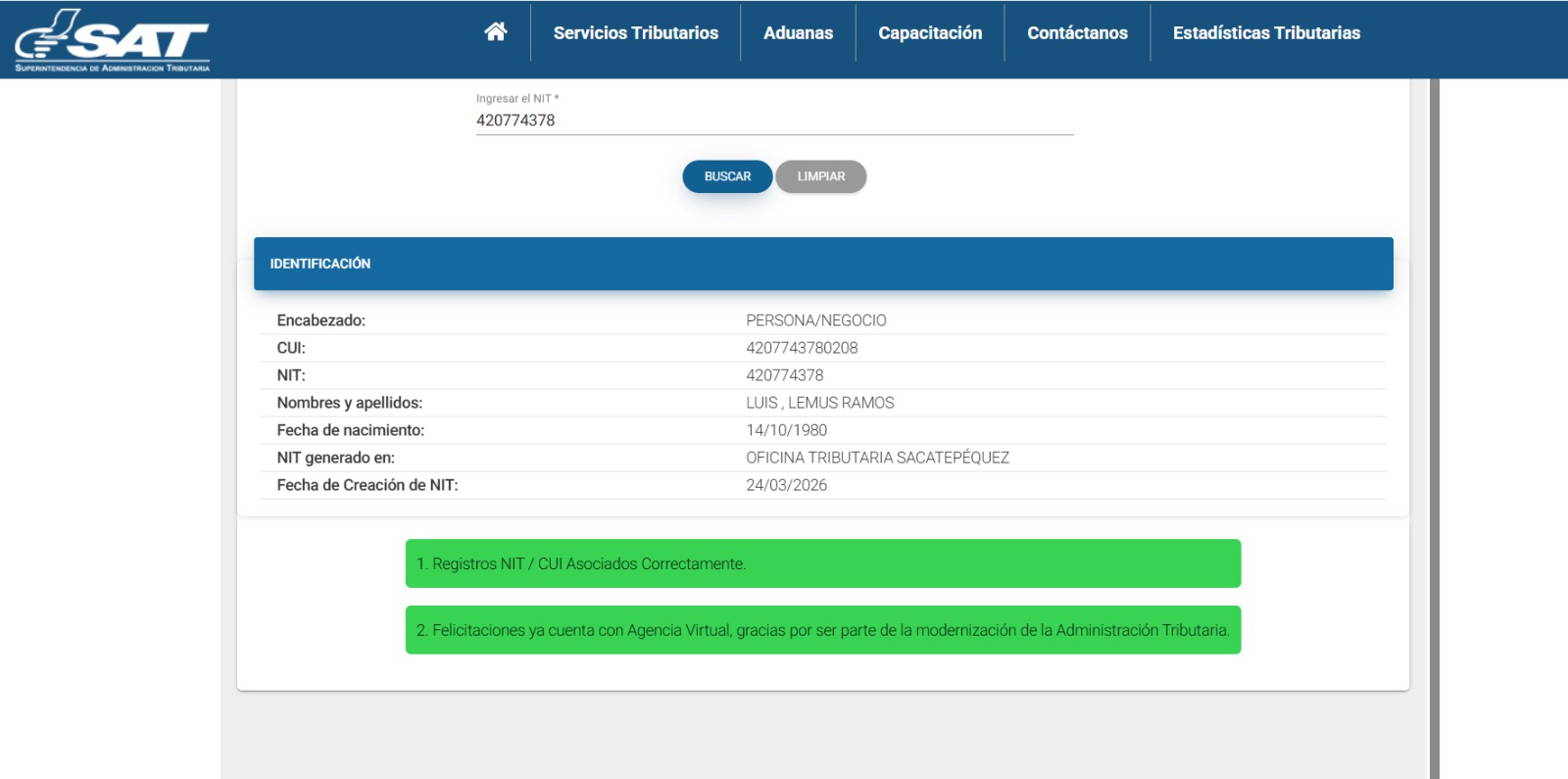Viewport: 1568px width, 779px height.
Task: Open the Capacitación menu
Action: coord(930,33)
